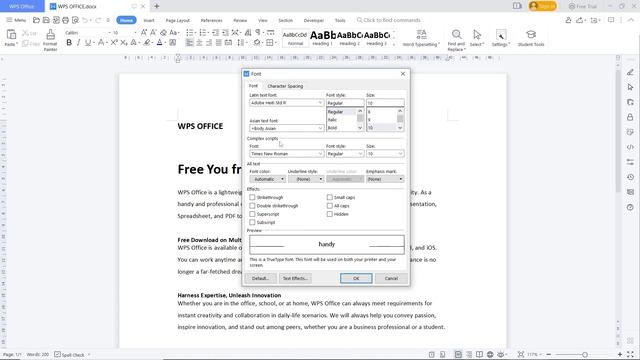
Task: Open the Review ribbon tab
Action: tap(240, 20)
